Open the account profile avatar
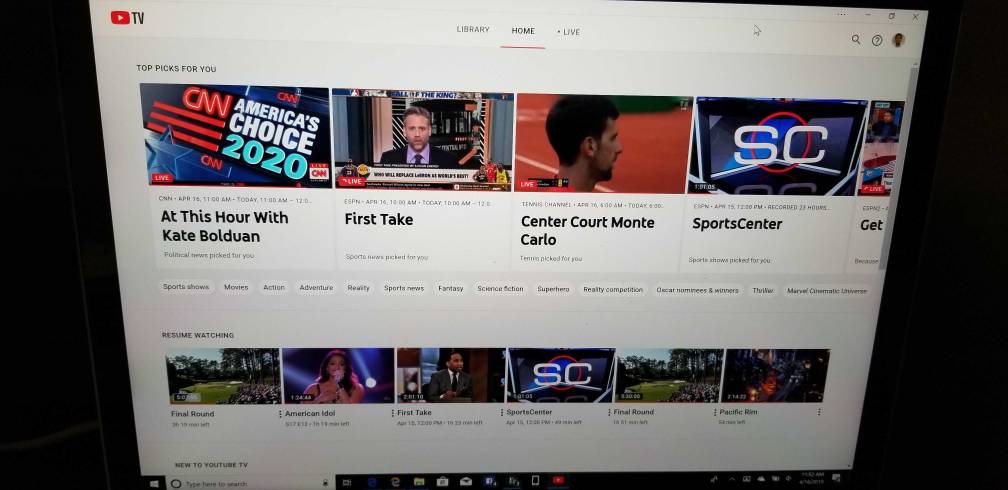This screenshot has height=490, width=1008. point(899,40)
